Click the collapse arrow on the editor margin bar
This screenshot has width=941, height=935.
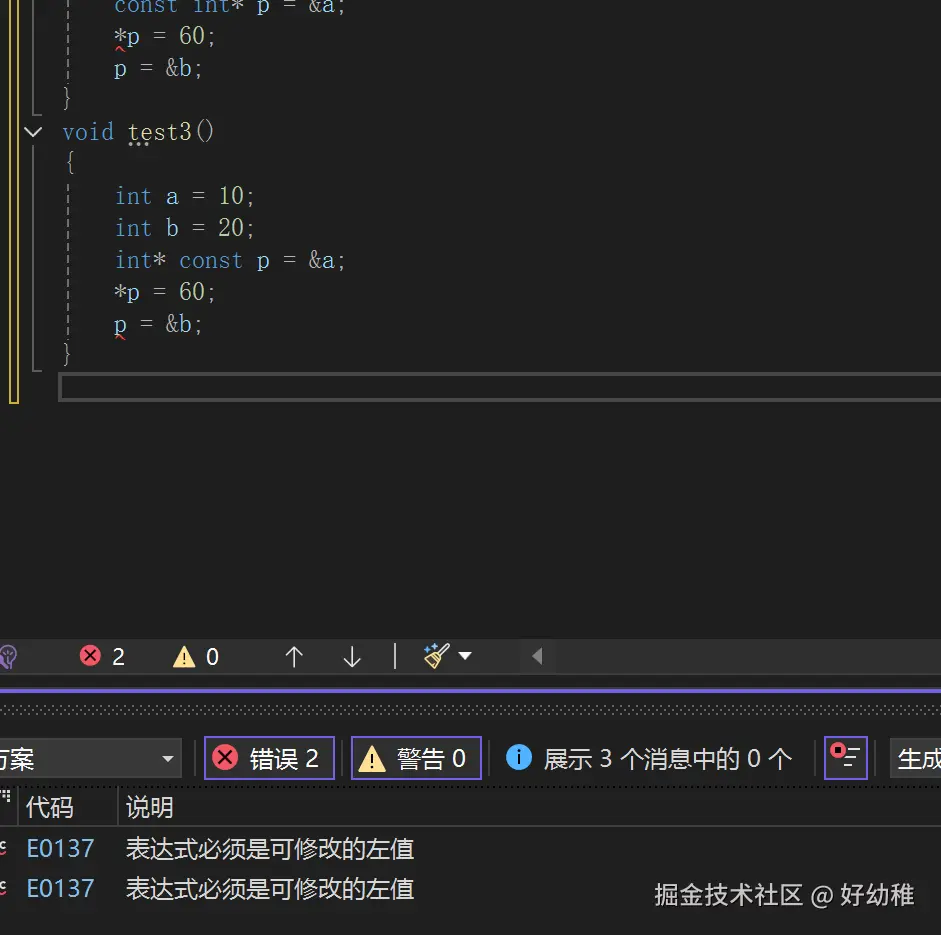pos(537,656)
